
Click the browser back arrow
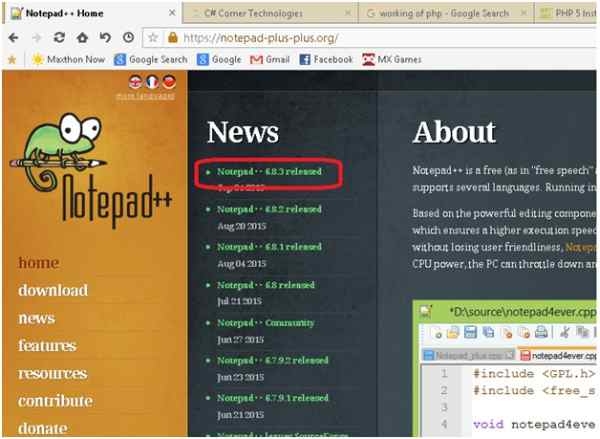(13, 38)
